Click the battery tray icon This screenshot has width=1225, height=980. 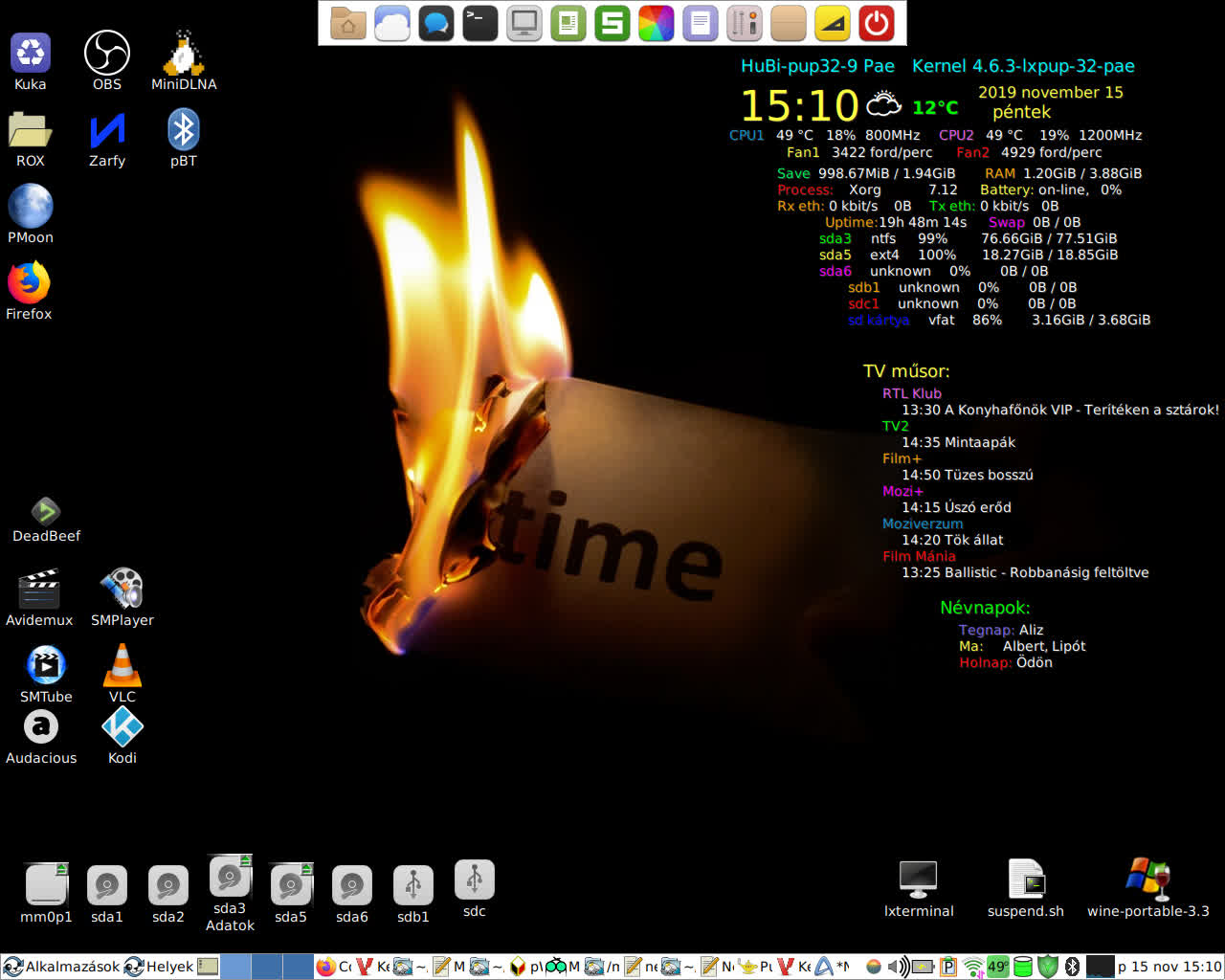point(924,967)
